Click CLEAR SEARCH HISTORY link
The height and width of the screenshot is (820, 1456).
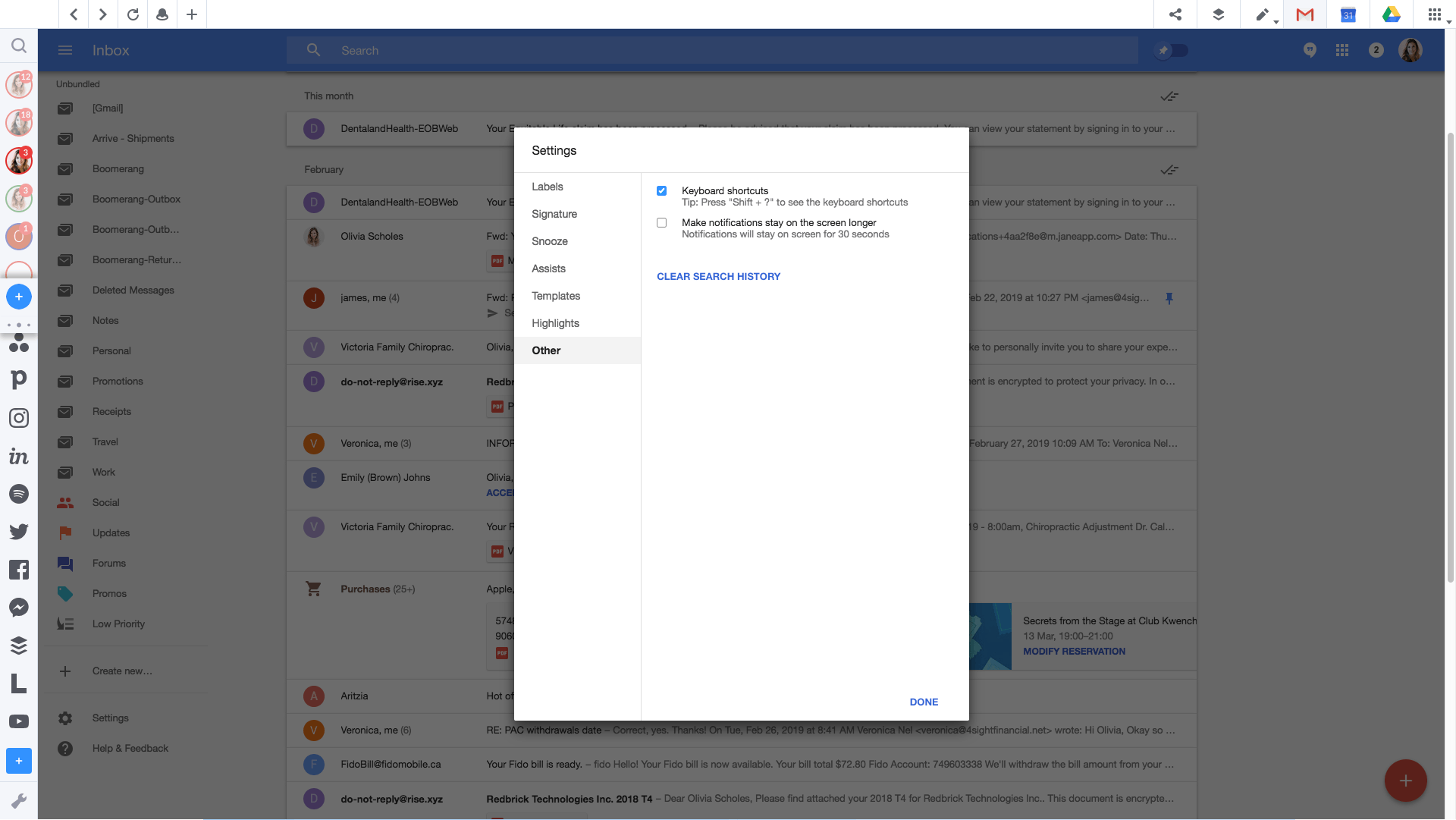pos(718,276)
